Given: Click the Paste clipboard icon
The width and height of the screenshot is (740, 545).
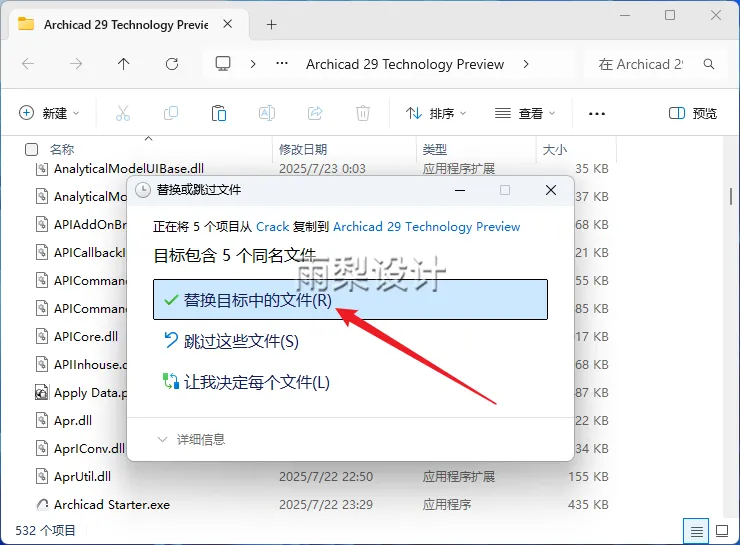Looking at the screenshot, I should coord(219,113).
